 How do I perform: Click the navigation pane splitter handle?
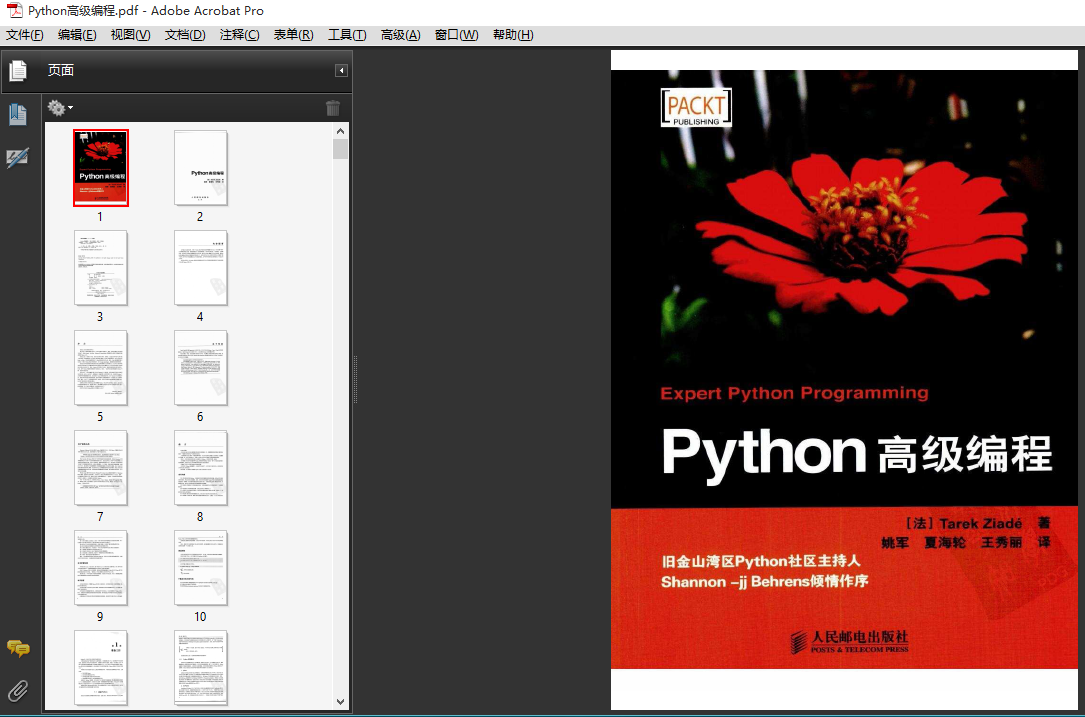click(356, 379)
